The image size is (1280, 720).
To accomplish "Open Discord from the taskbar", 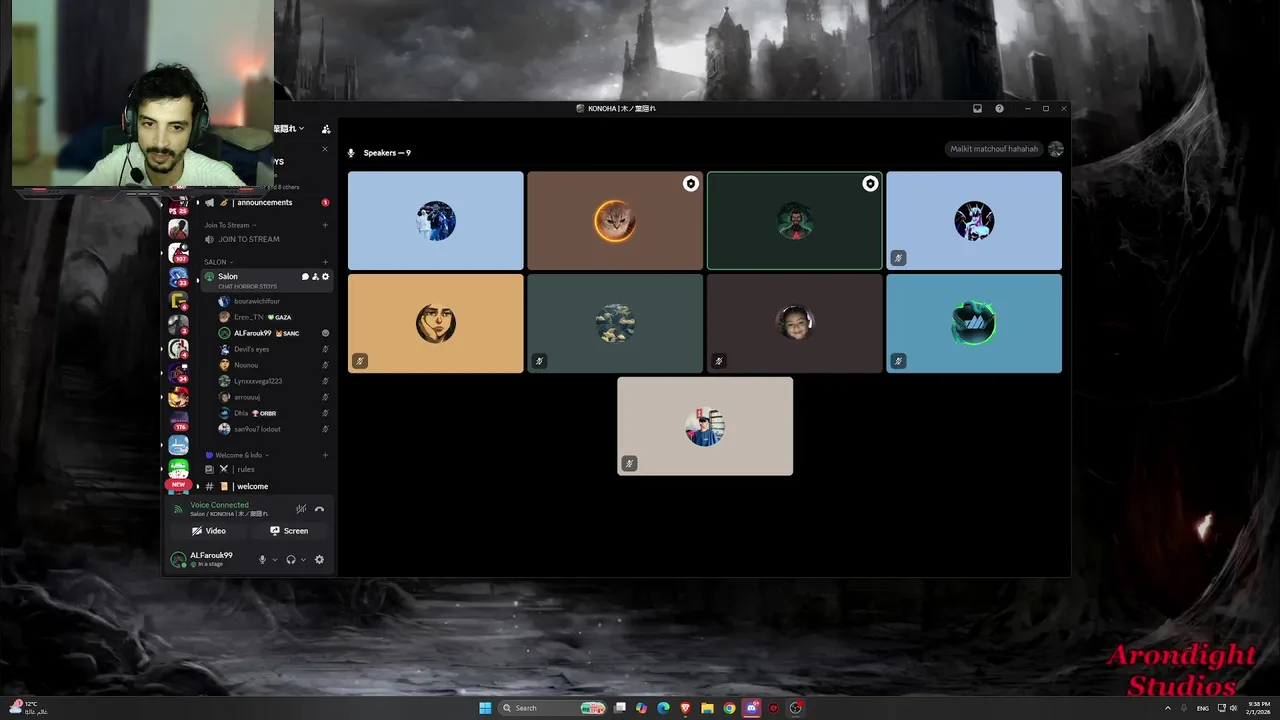I will [751, 708].
